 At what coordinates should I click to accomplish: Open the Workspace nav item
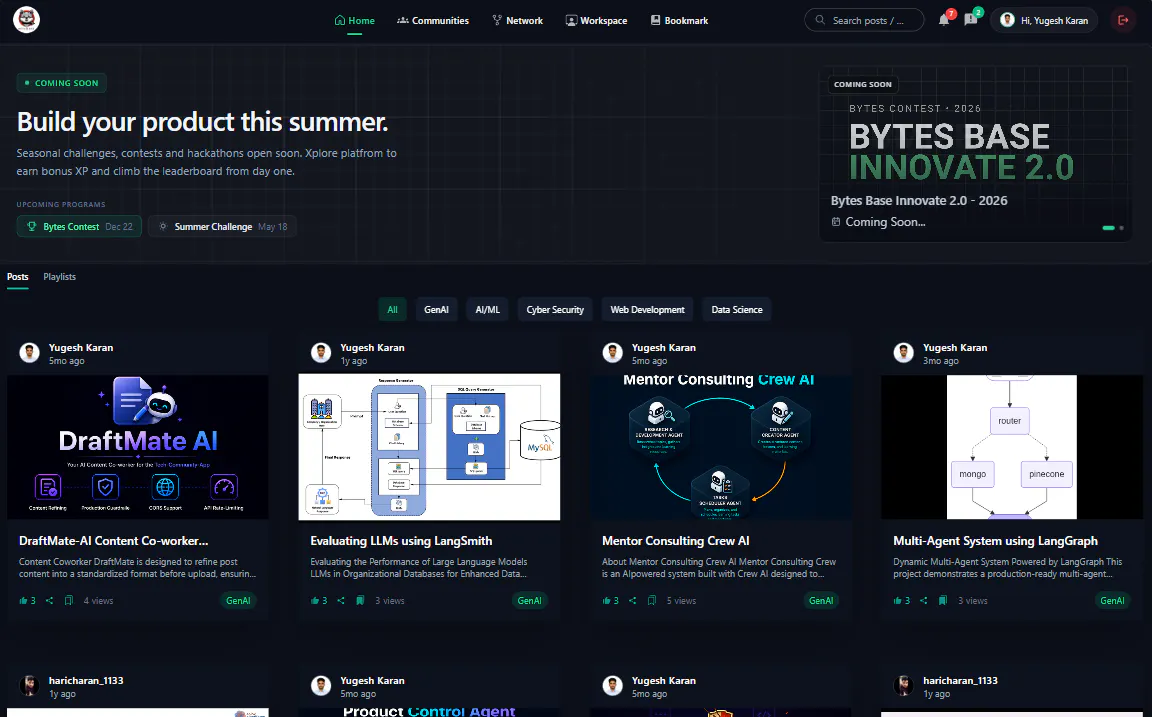tap(596, 21)
